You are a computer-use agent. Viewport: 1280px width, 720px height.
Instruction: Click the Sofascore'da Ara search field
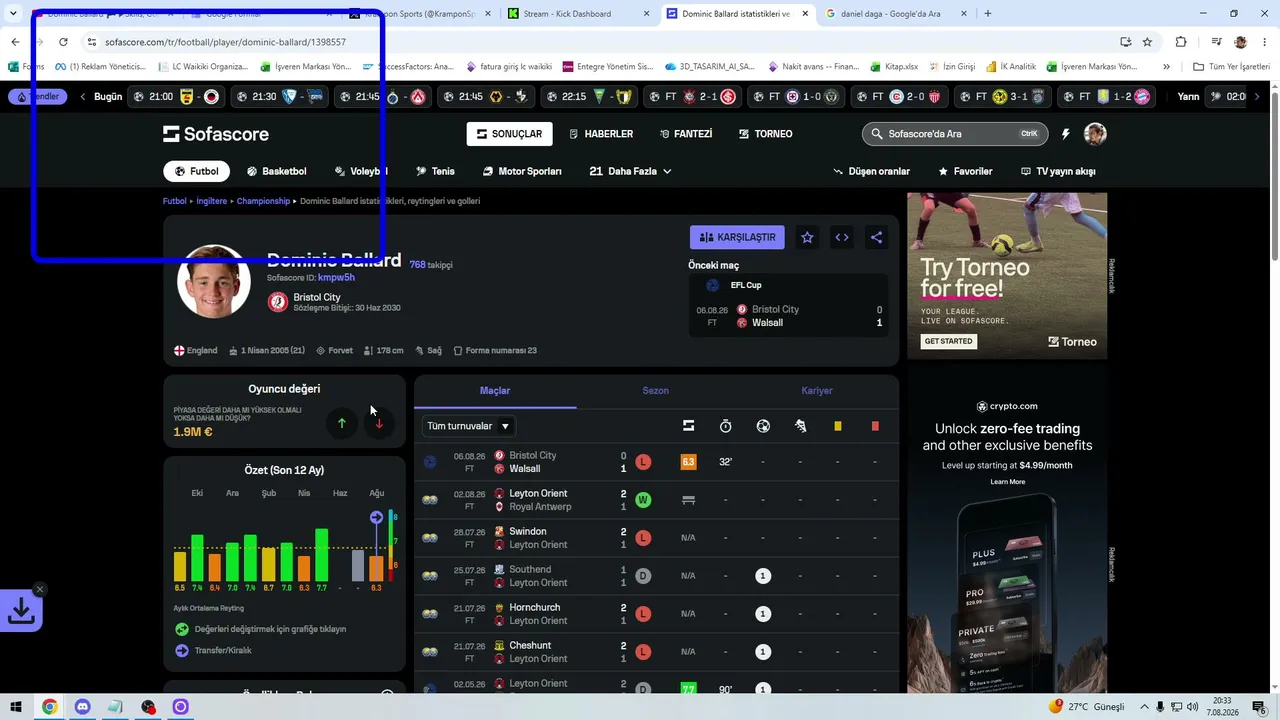(953, 134)
